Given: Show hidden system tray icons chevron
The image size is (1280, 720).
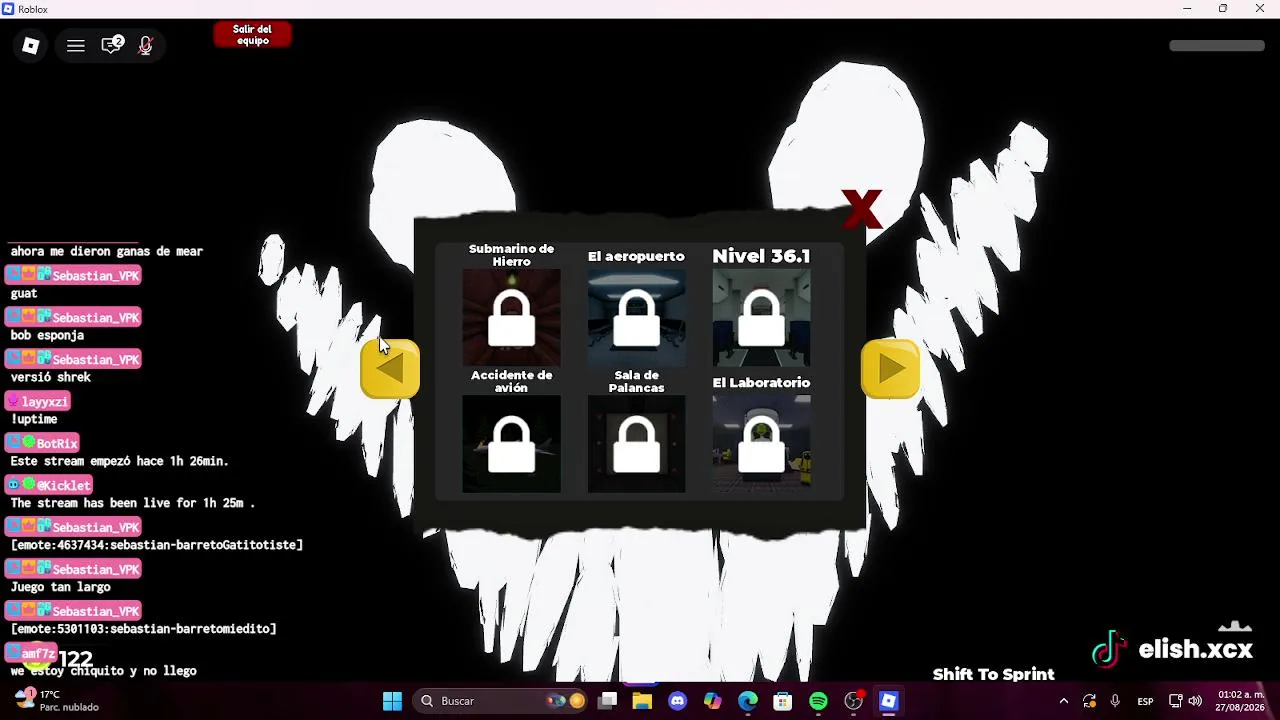Looking at the screenshot, I should coord(1063,701).
